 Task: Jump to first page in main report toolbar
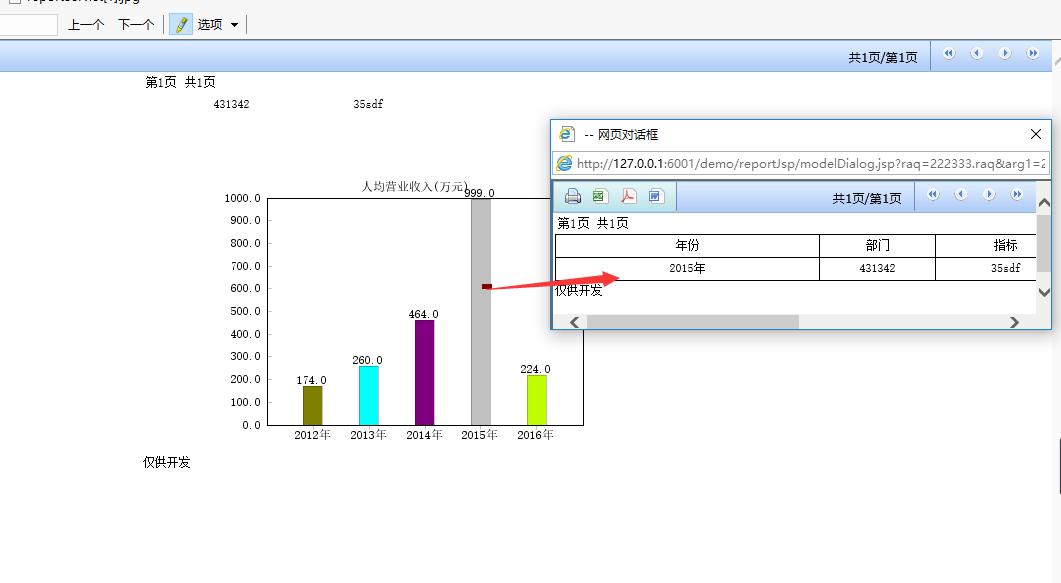point(949,53)
